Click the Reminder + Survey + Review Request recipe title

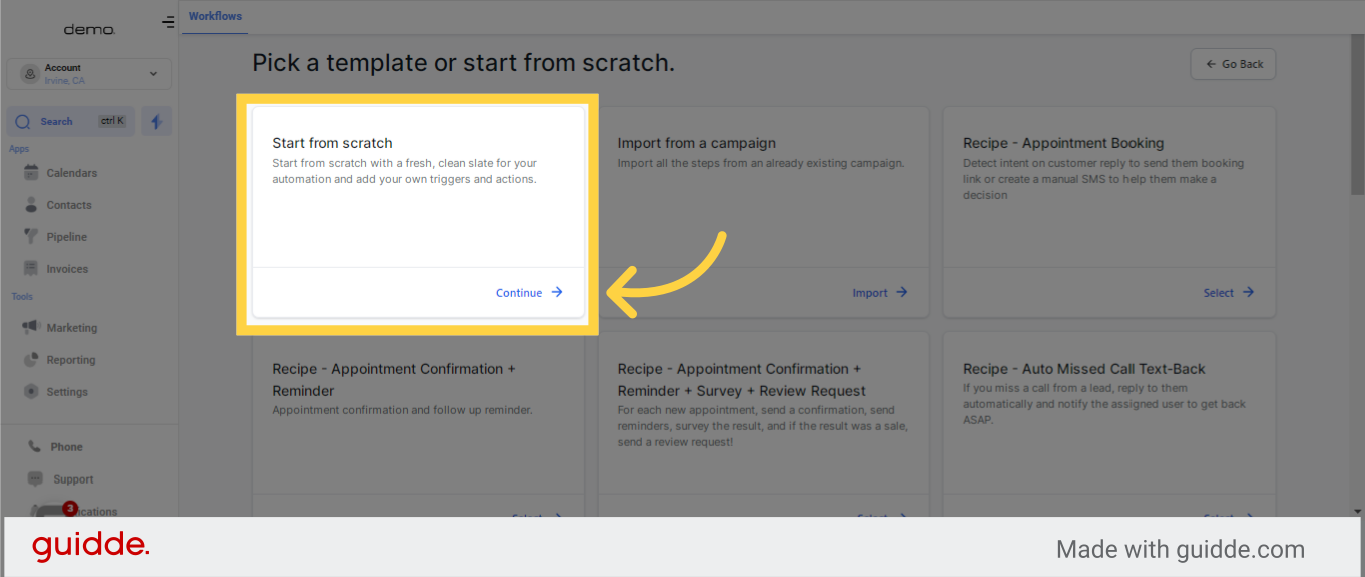click(x=742, y=380)
